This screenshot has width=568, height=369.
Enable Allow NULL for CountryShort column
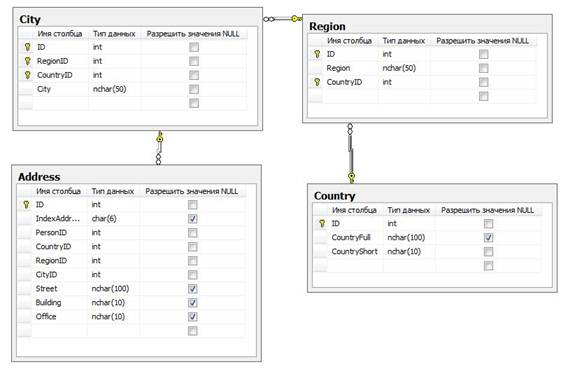[488, 252]
